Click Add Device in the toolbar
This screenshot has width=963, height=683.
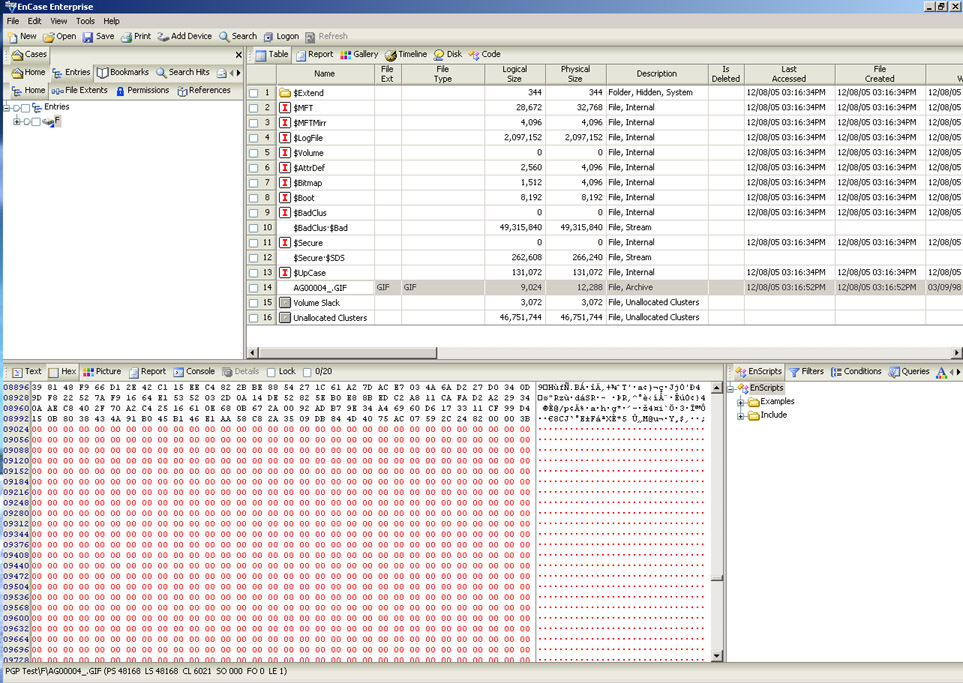(184, 37)
